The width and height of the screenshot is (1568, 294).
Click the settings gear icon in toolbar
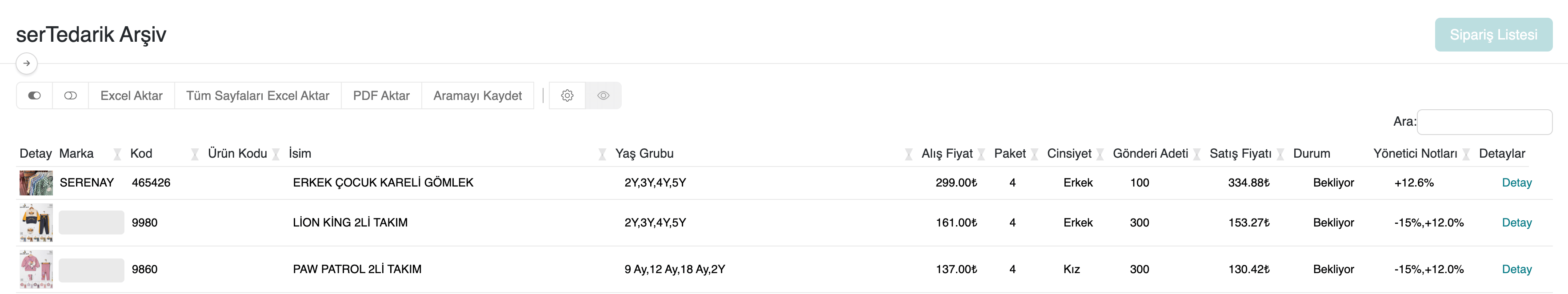567,95
